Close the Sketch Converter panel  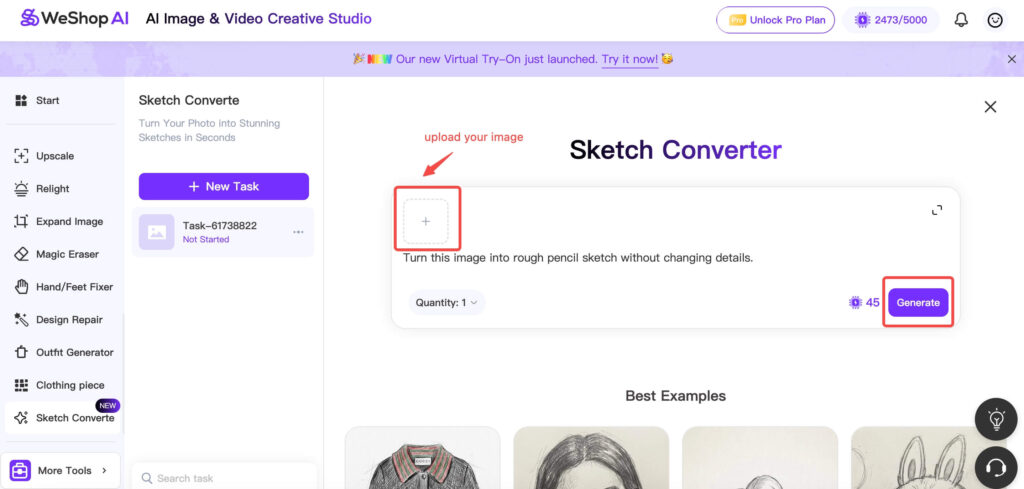[x=990, y=107]
